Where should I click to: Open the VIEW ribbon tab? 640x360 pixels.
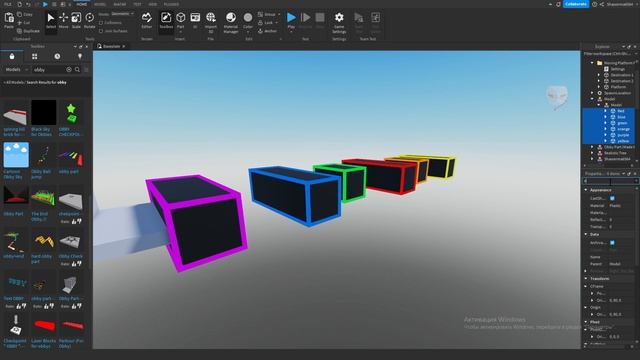(x=153, y=4)
